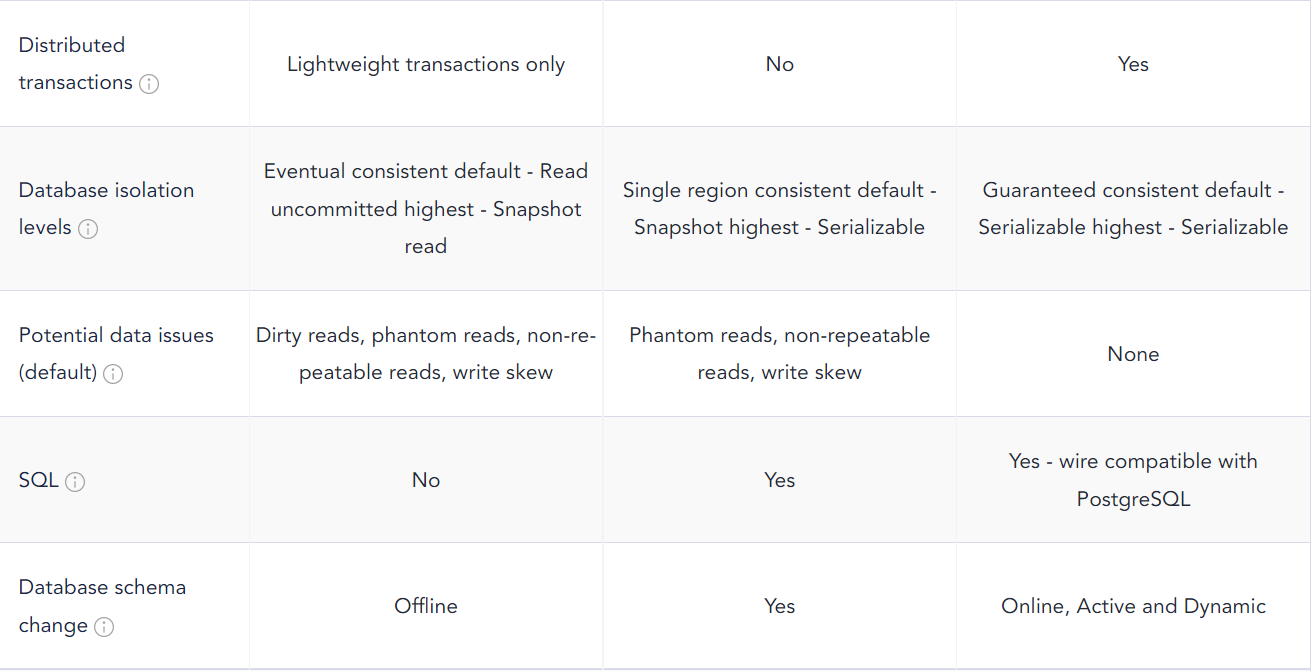Click the "Eventual consistent default" isolation cell

426,209
